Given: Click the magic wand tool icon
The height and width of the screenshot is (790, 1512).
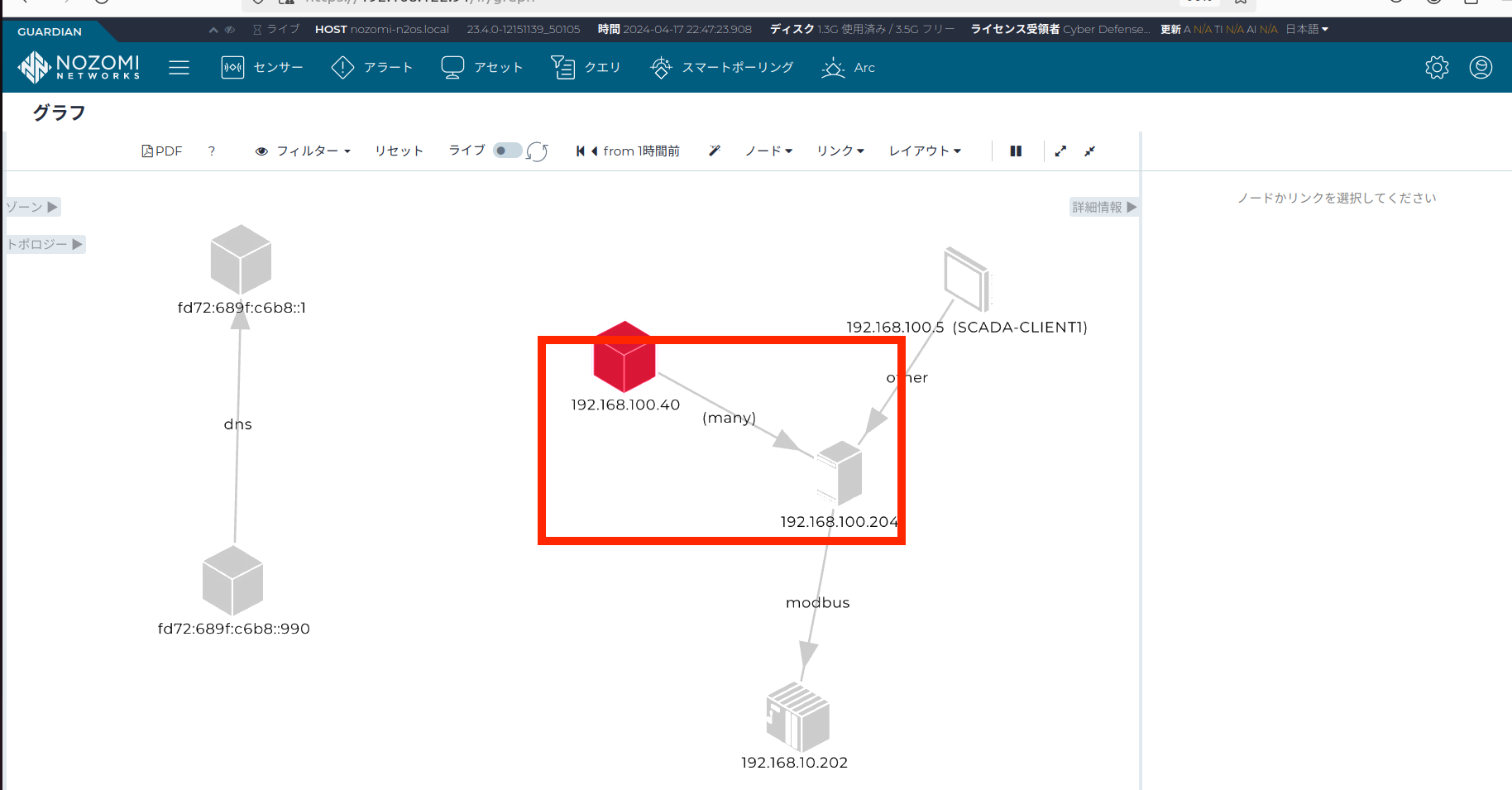Looking at the screenshot, I should pyautogui.click(x=715, y=151).
